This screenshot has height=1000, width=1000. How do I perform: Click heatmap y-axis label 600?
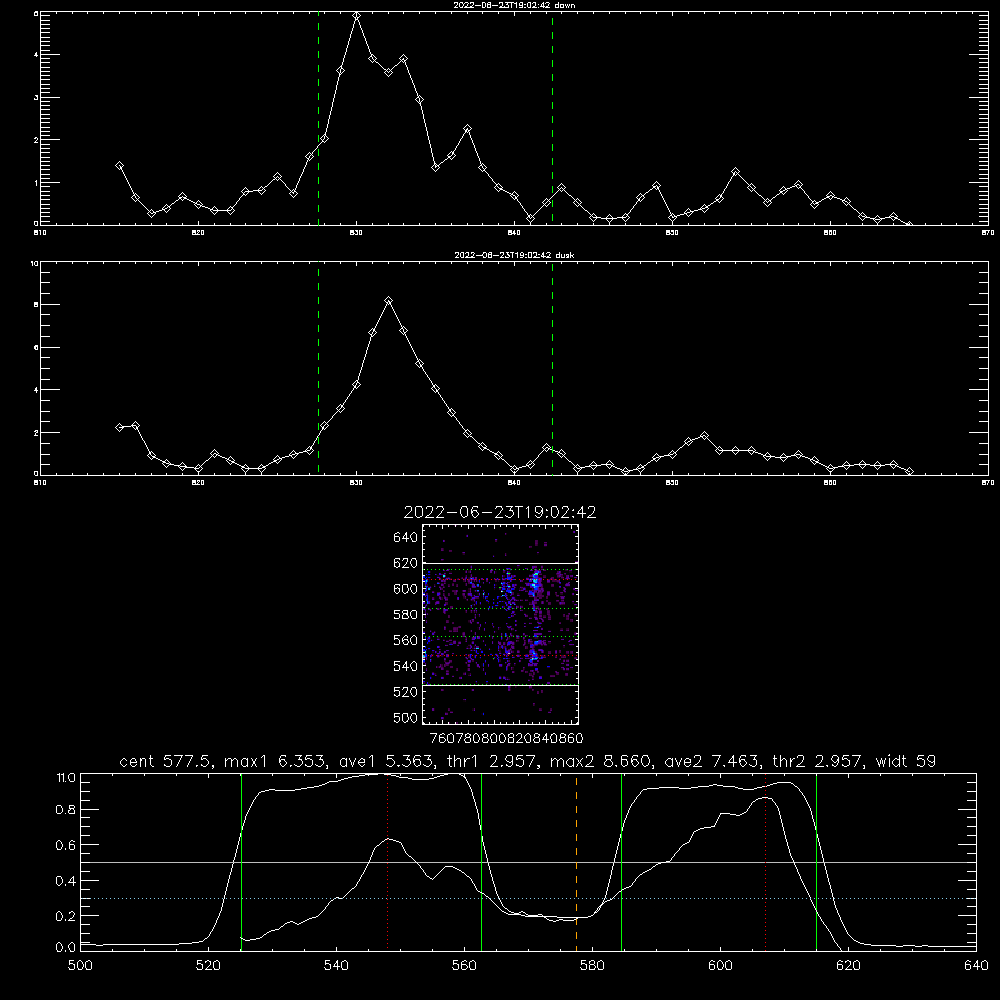click(406, 589)
